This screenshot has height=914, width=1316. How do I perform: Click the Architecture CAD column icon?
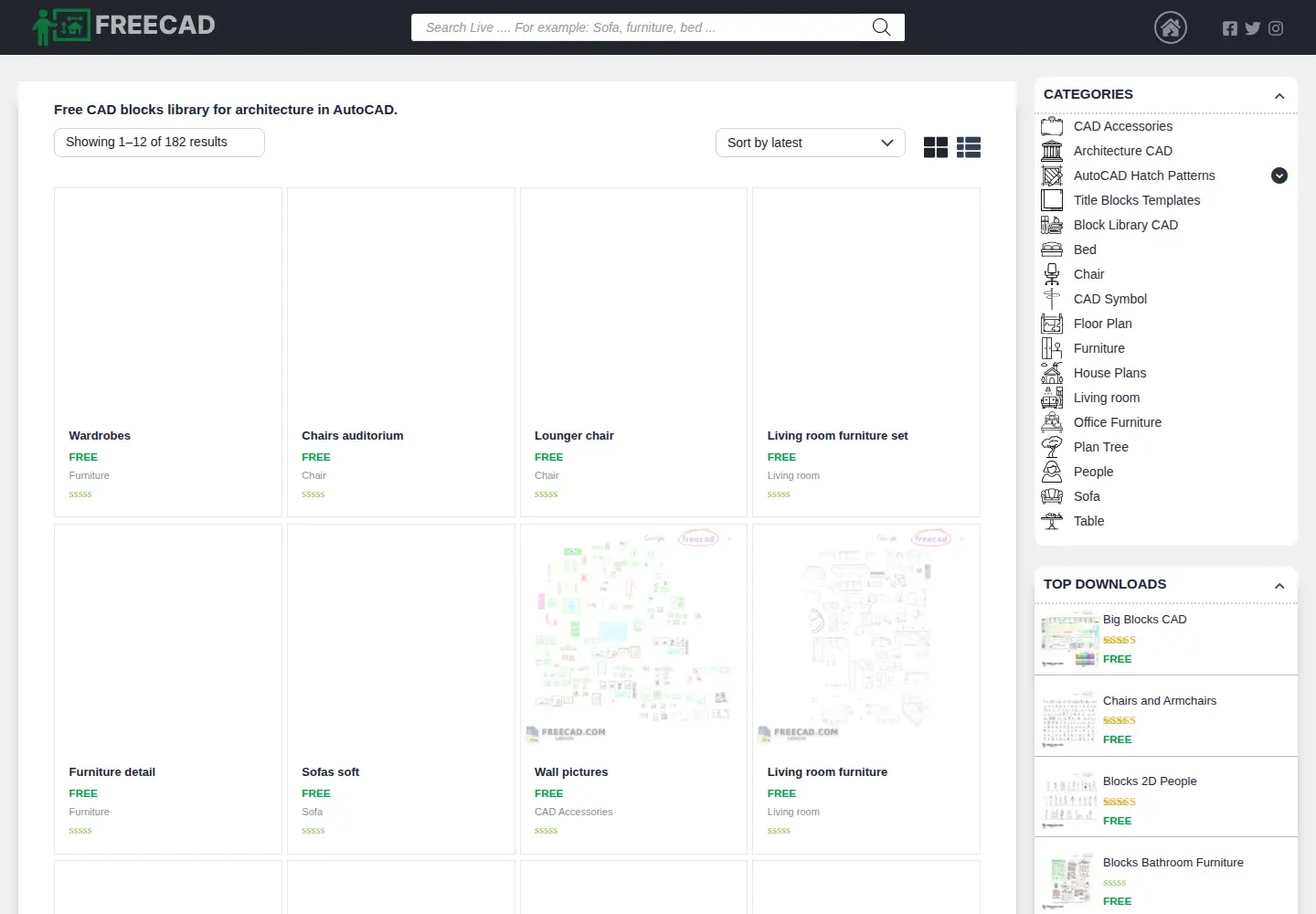(x=1052, y=151)
